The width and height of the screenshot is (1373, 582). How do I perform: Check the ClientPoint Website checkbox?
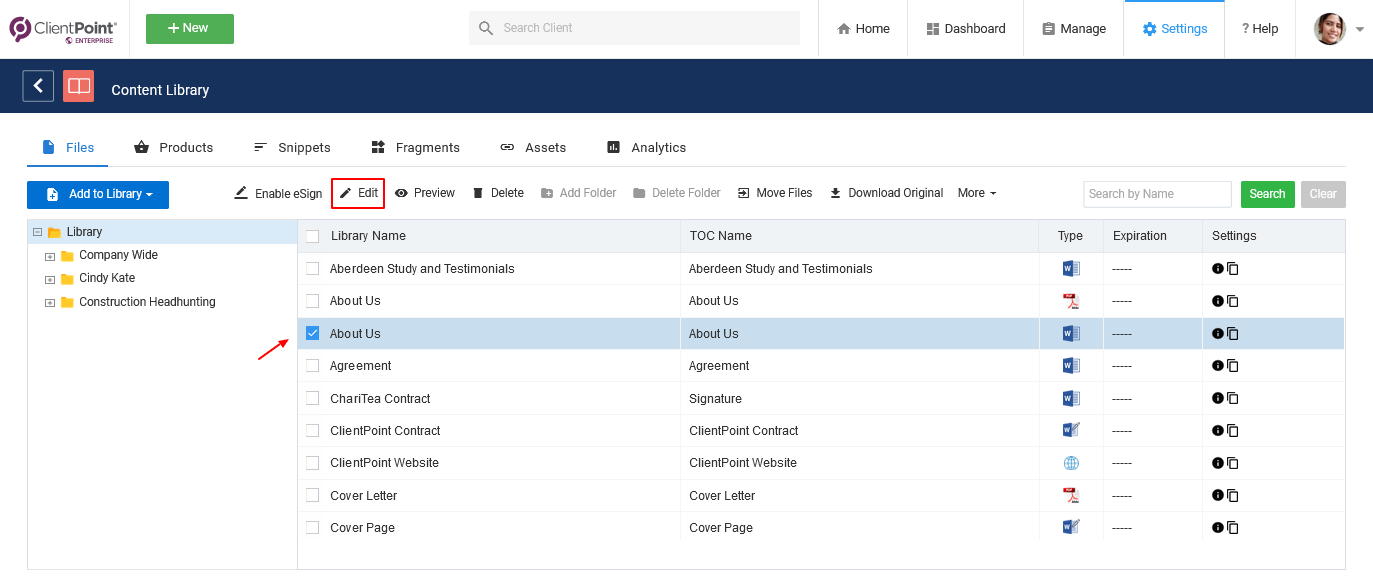coord(313,463)
